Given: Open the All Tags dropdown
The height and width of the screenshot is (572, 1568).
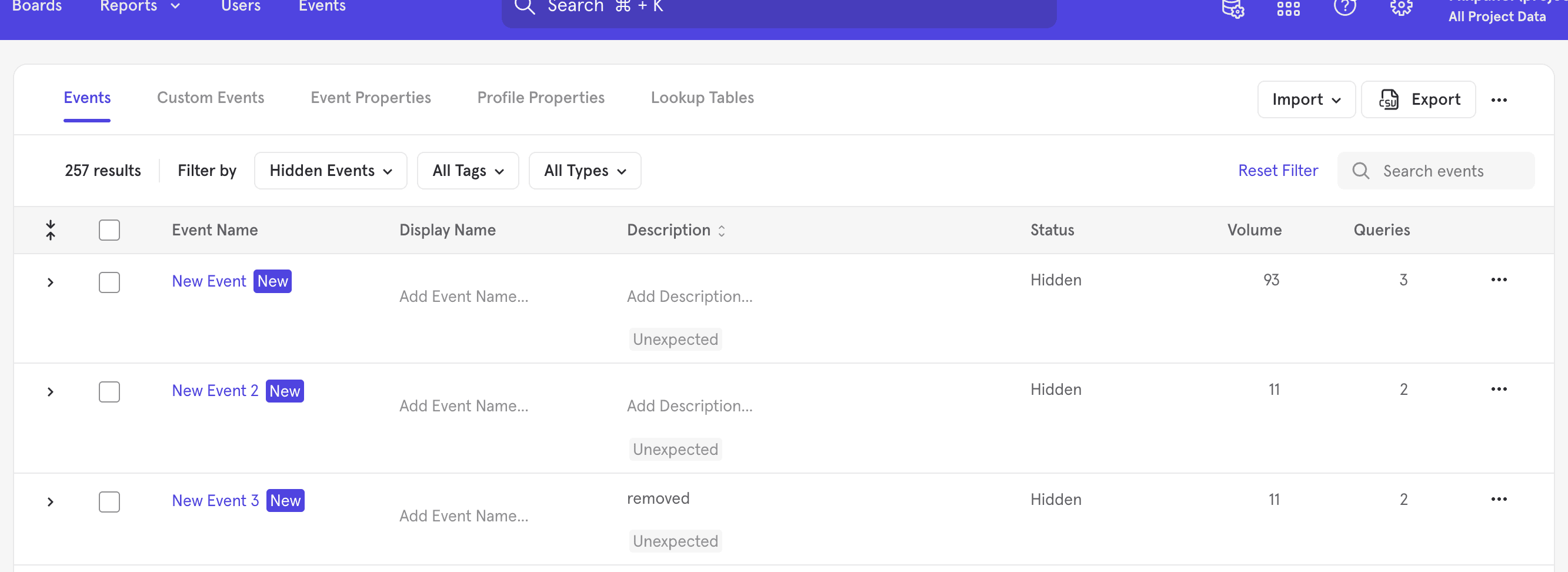Looking at the screenshot, I should 468,171.
